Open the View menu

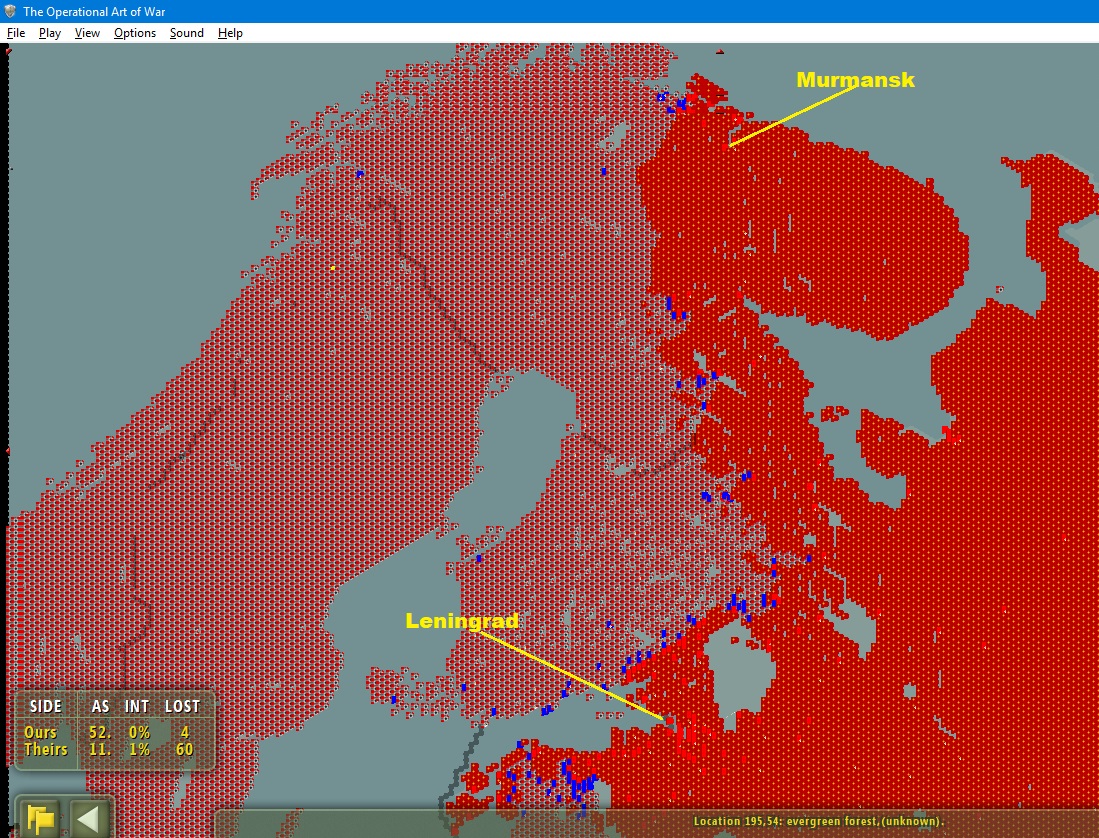pos(87,33)
